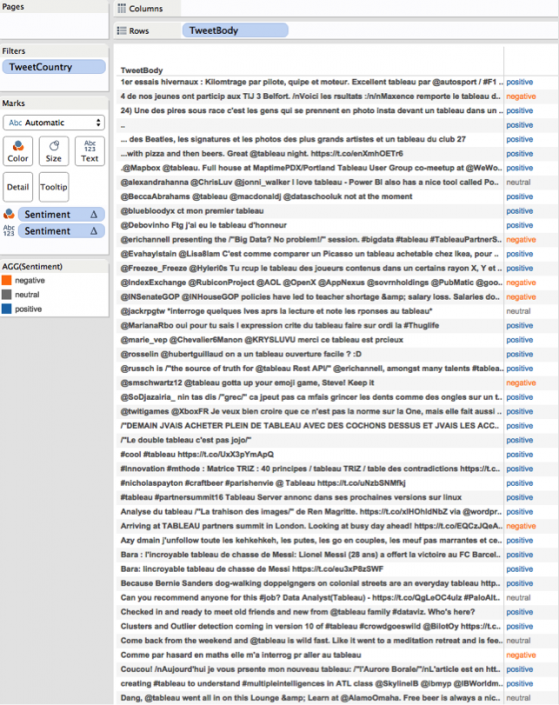Select the 'Come back from the weekend' tweet row
559x705 pixels.
(x=311, y=641)
